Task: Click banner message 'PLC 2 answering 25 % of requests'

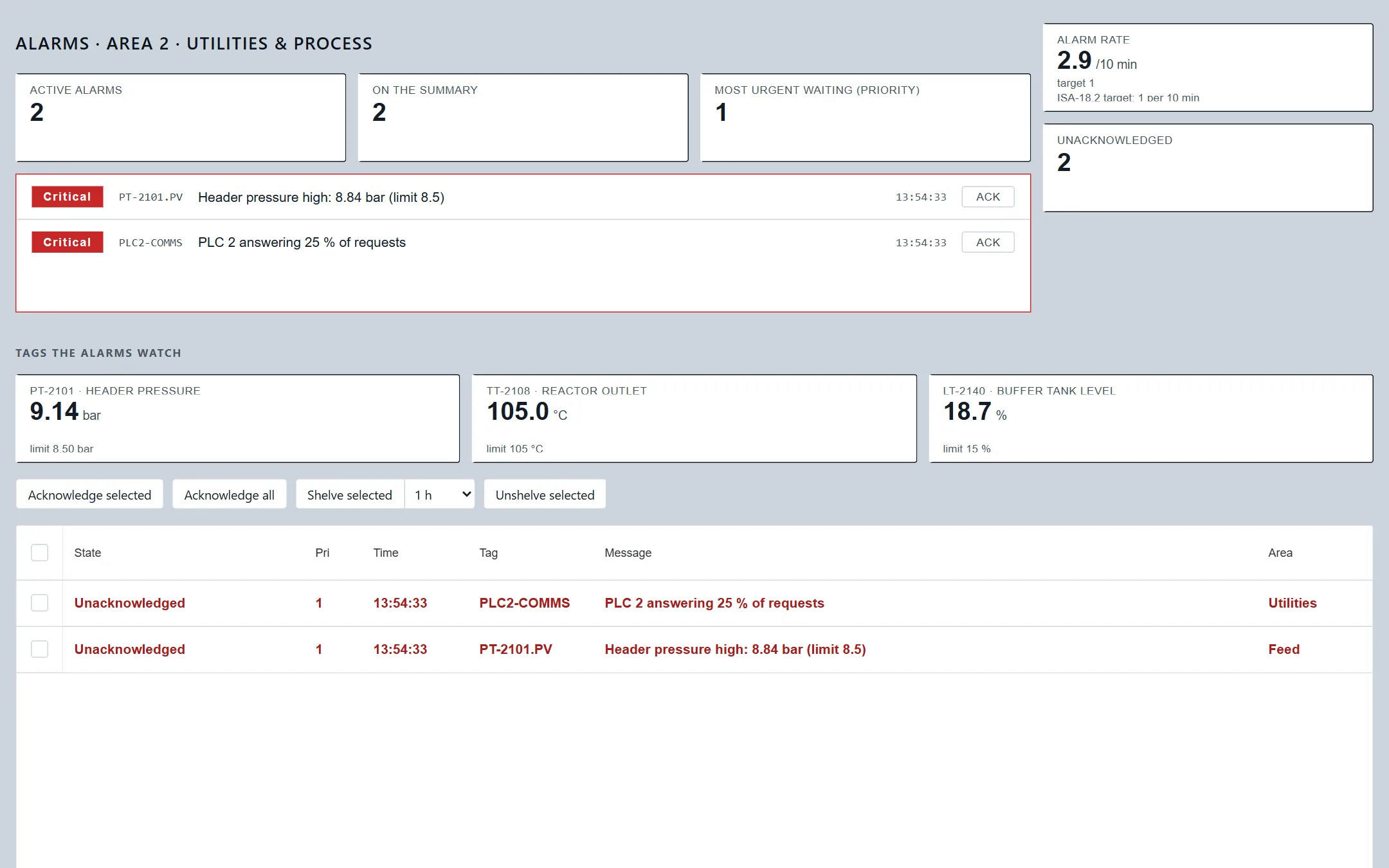Action: pos(302,242)
